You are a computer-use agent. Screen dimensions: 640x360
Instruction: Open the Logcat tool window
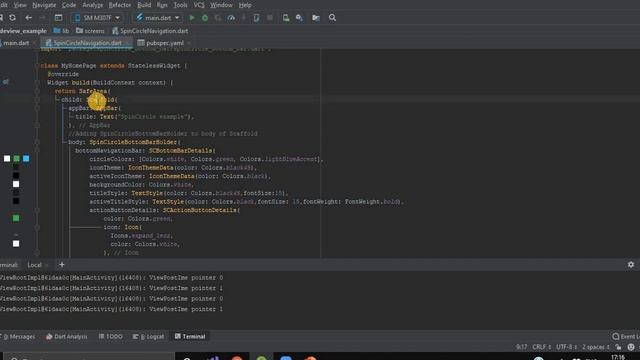pyautogui.click(x=148, y=336)
